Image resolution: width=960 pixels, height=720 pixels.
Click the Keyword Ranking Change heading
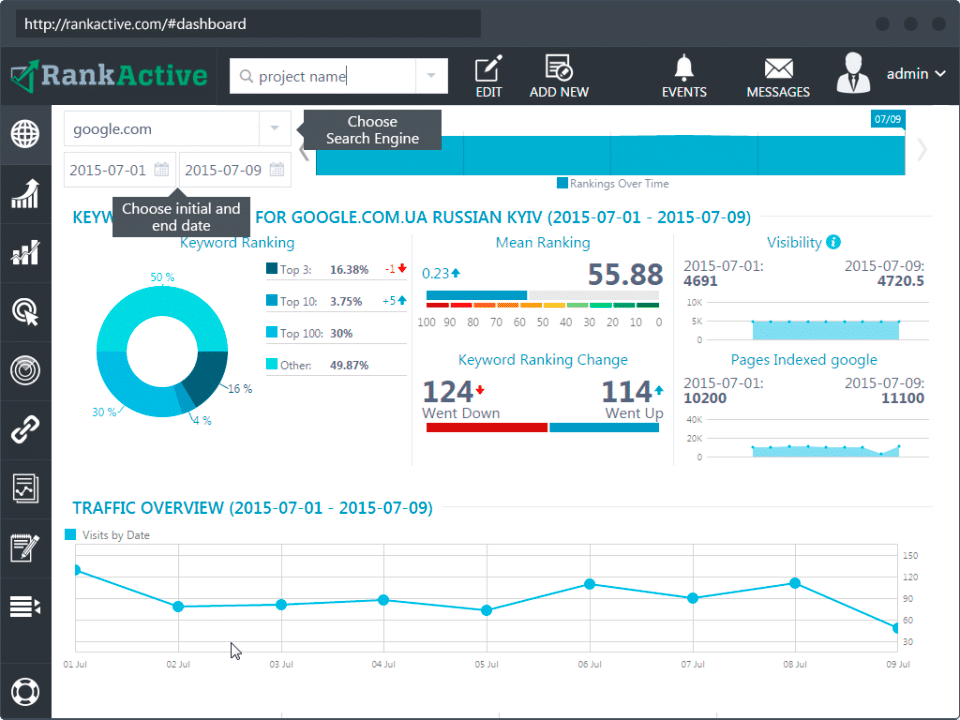click(542, 359)
